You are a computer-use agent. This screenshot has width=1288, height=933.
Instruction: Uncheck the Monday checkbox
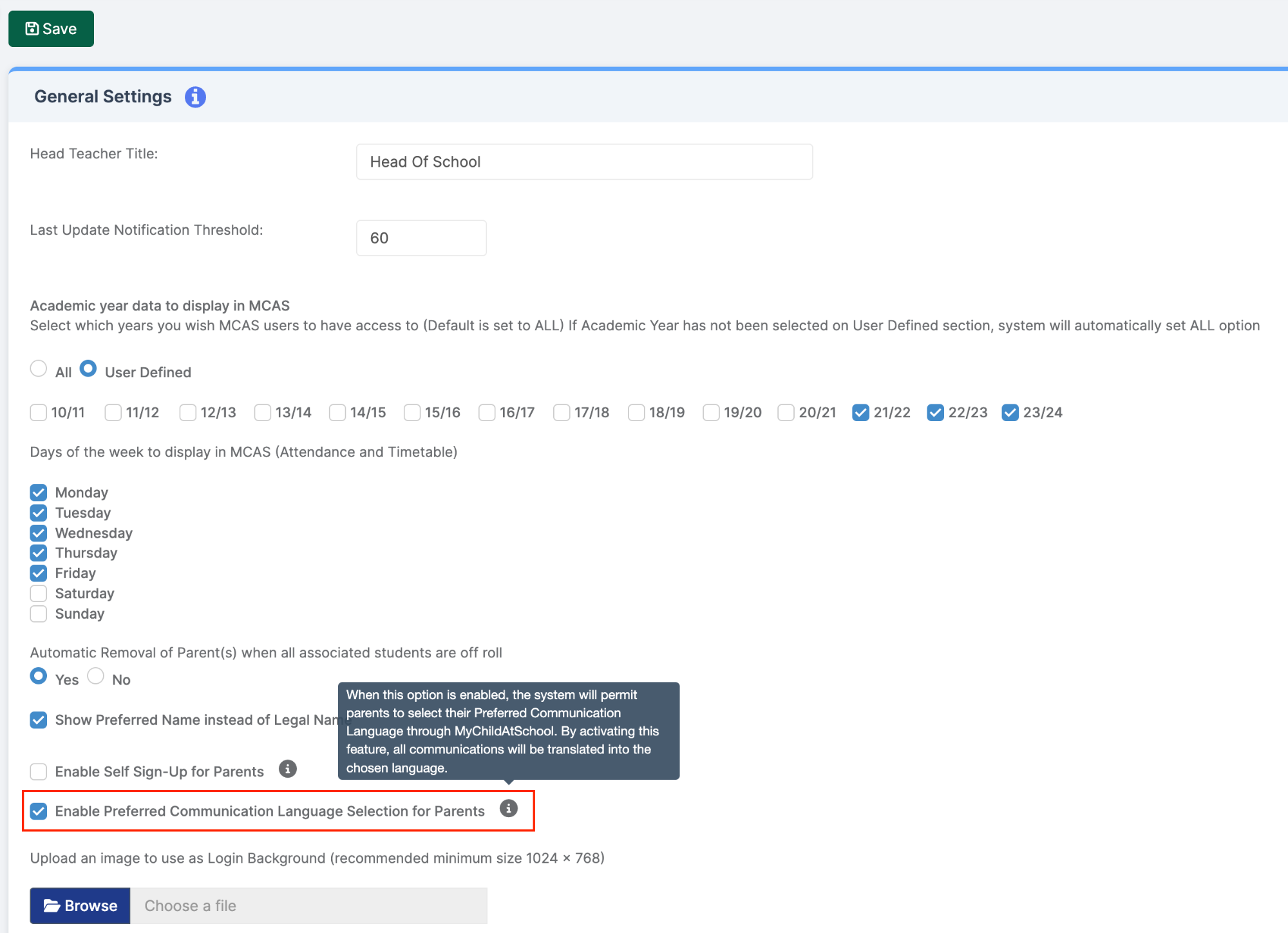(39, 493)
